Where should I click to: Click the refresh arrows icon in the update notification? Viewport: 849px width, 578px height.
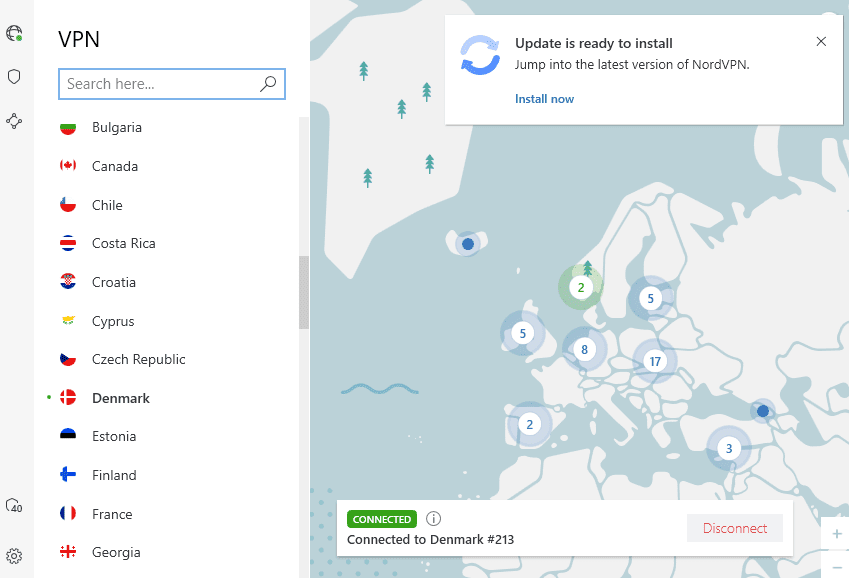click(480, 57)
